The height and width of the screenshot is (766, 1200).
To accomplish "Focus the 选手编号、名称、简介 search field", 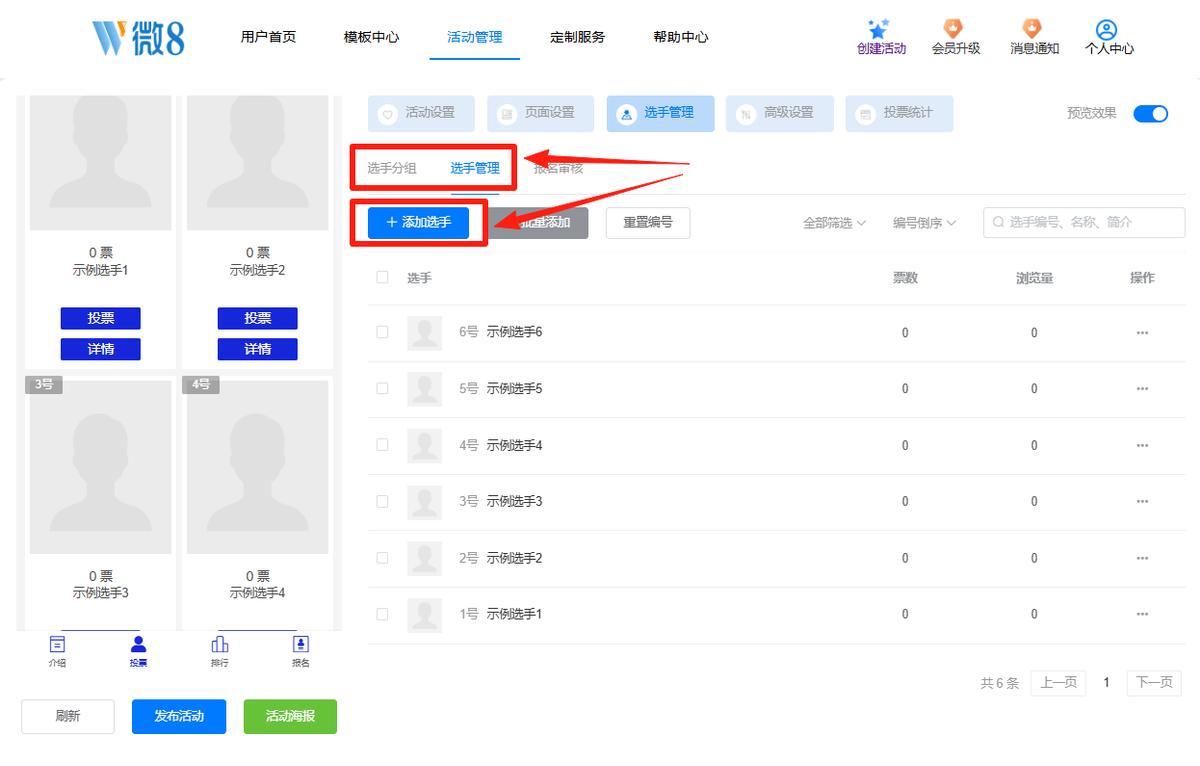I will (x=1084, y=222).
